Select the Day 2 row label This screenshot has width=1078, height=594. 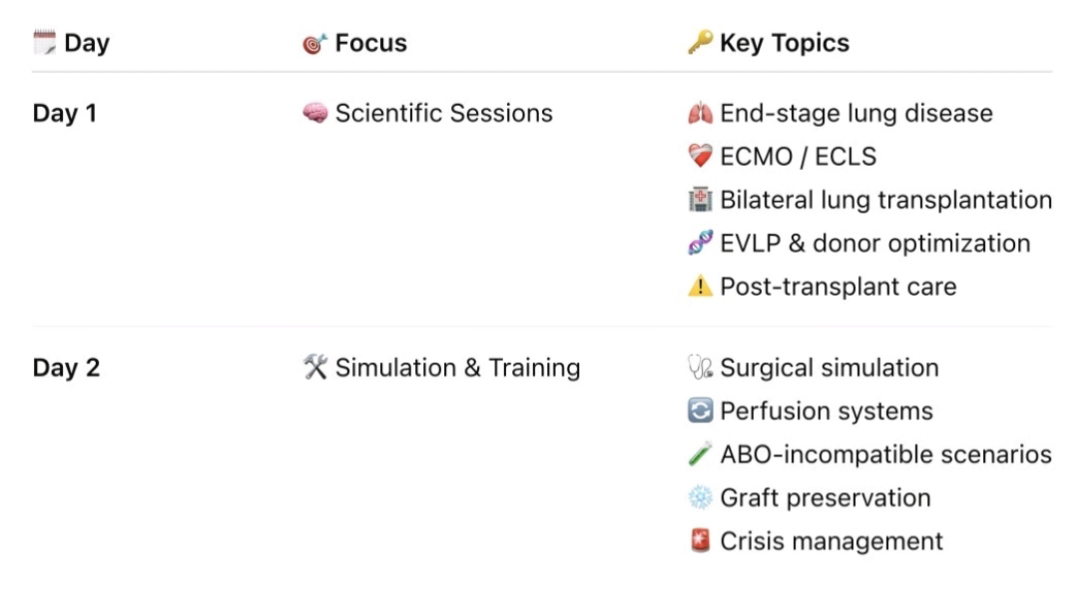[x=66, y=368]
